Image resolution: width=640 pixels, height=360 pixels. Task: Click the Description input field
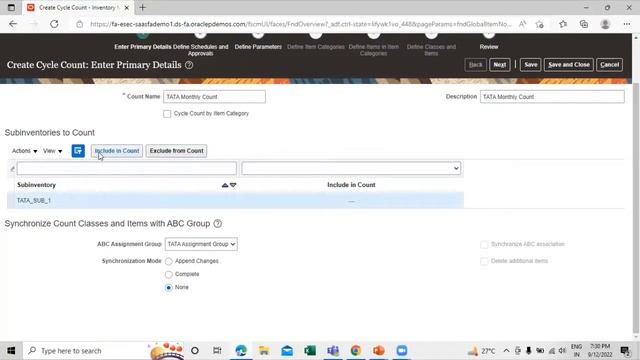tap(552, 97)
